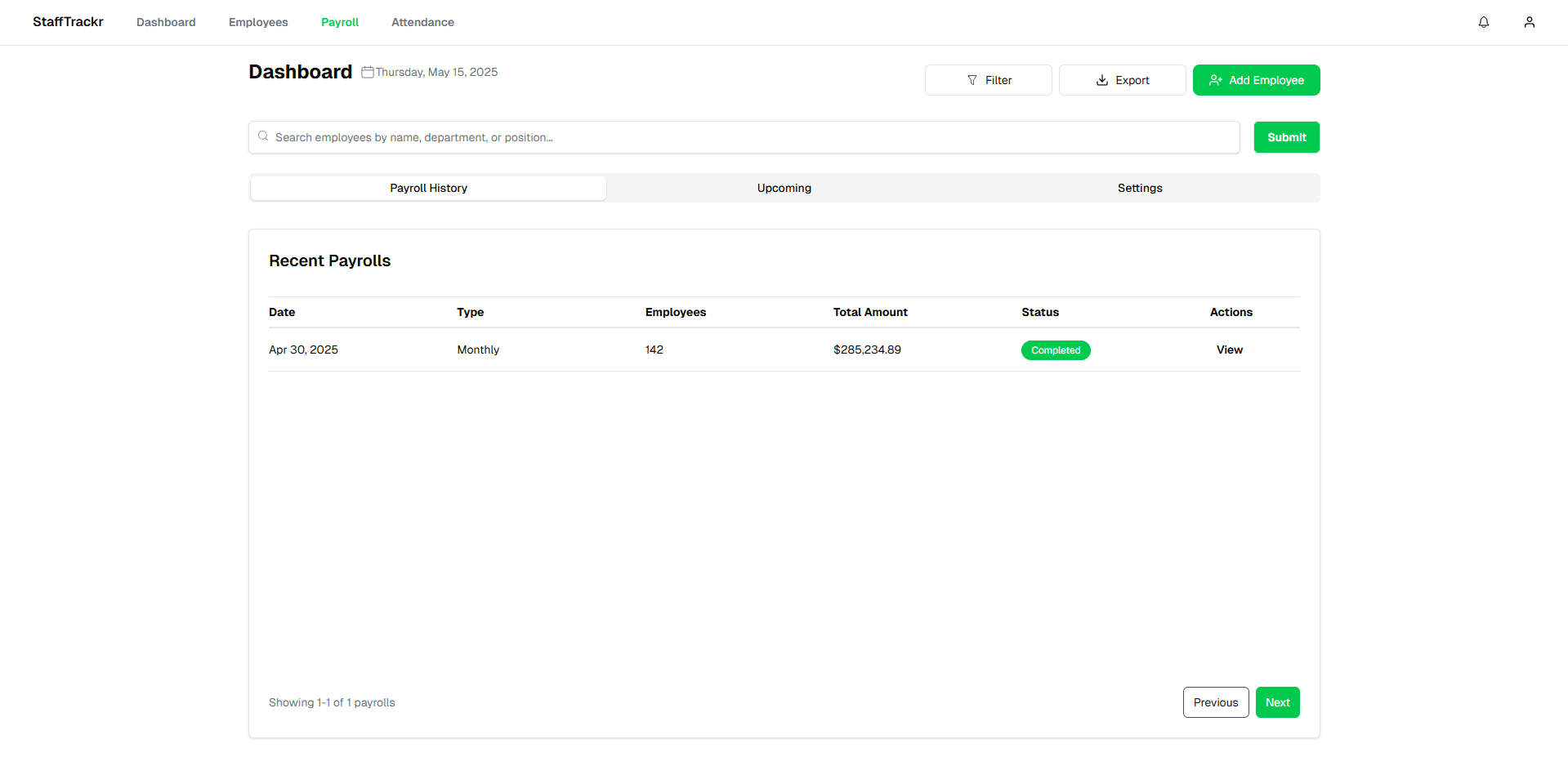Switch to the Upcoming tab
1568x775 pixels.
[x=784, y=188]
